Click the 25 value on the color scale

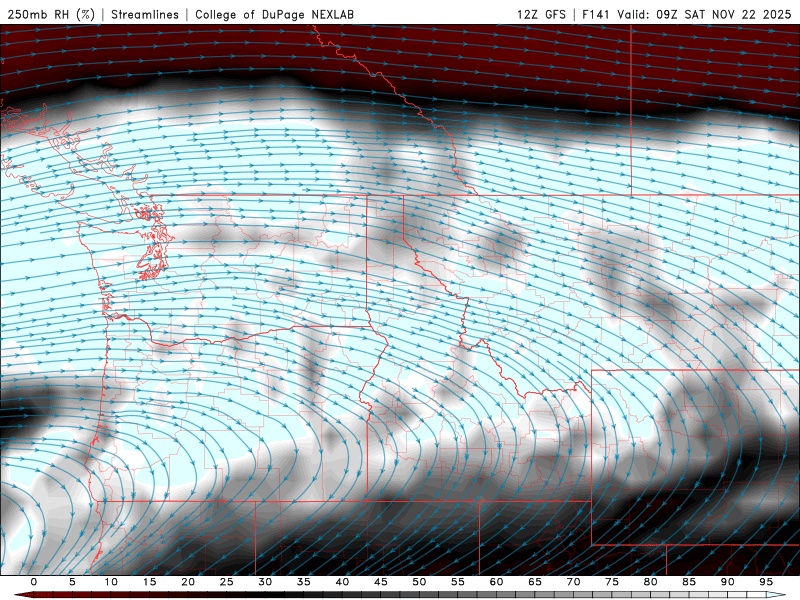click(x=227, y=582)
